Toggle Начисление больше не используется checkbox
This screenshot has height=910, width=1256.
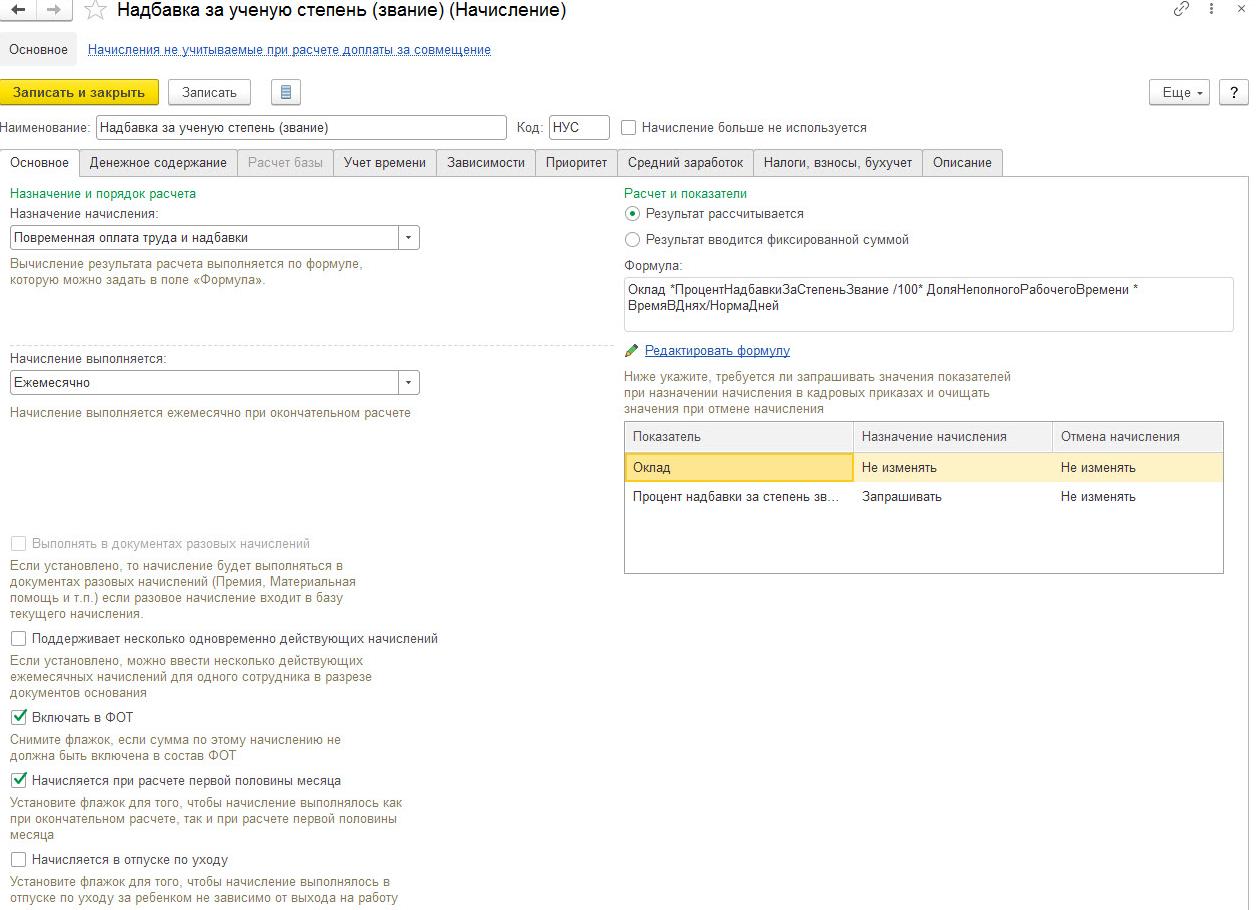[629, 128]
